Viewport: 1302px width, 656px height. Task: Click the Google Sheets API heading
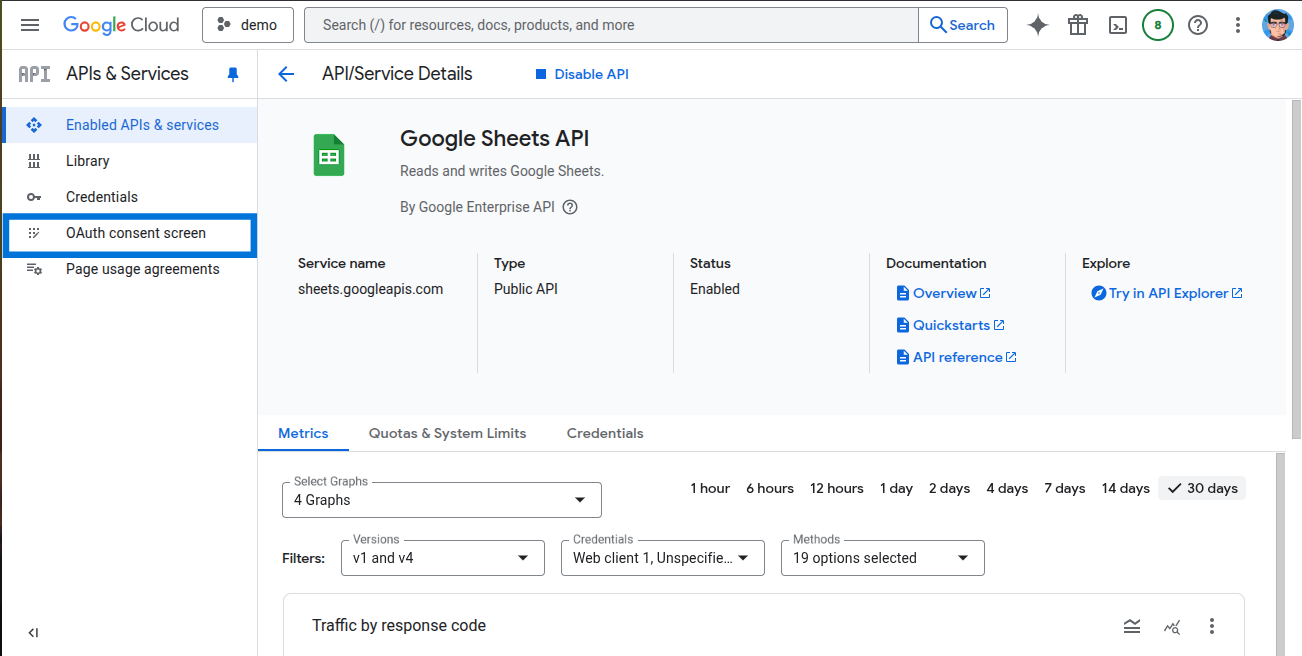(495, 138)
